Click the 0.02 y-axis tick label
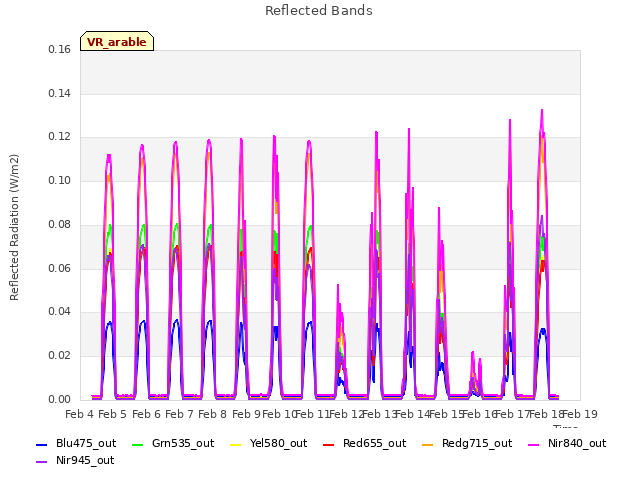The image size is (640, 480). 60,356
